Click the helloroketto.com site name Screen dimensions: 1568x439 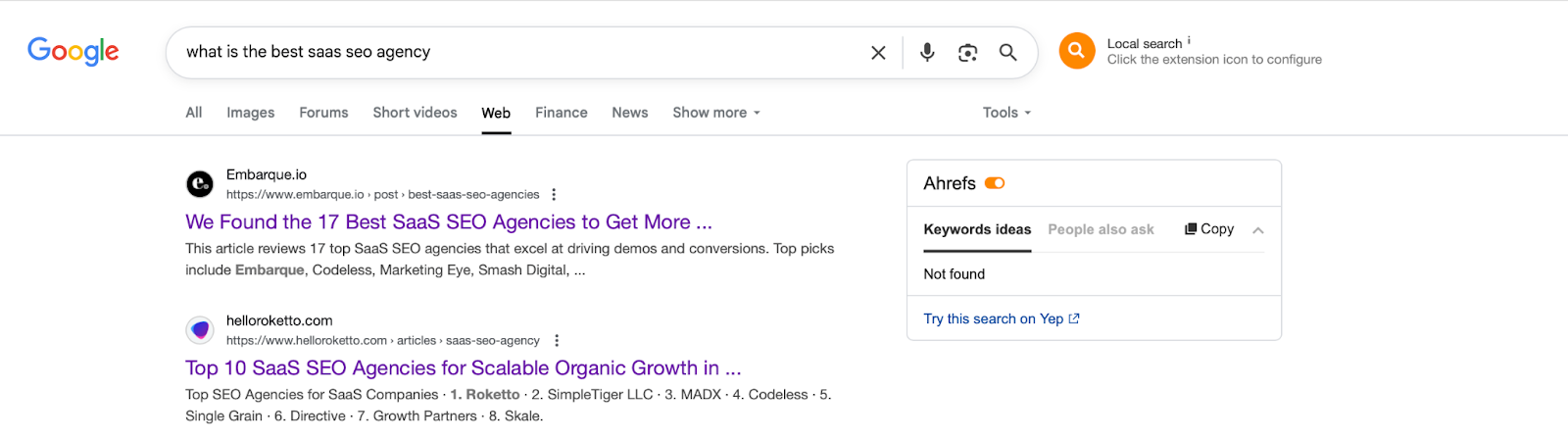coord(279,320)
